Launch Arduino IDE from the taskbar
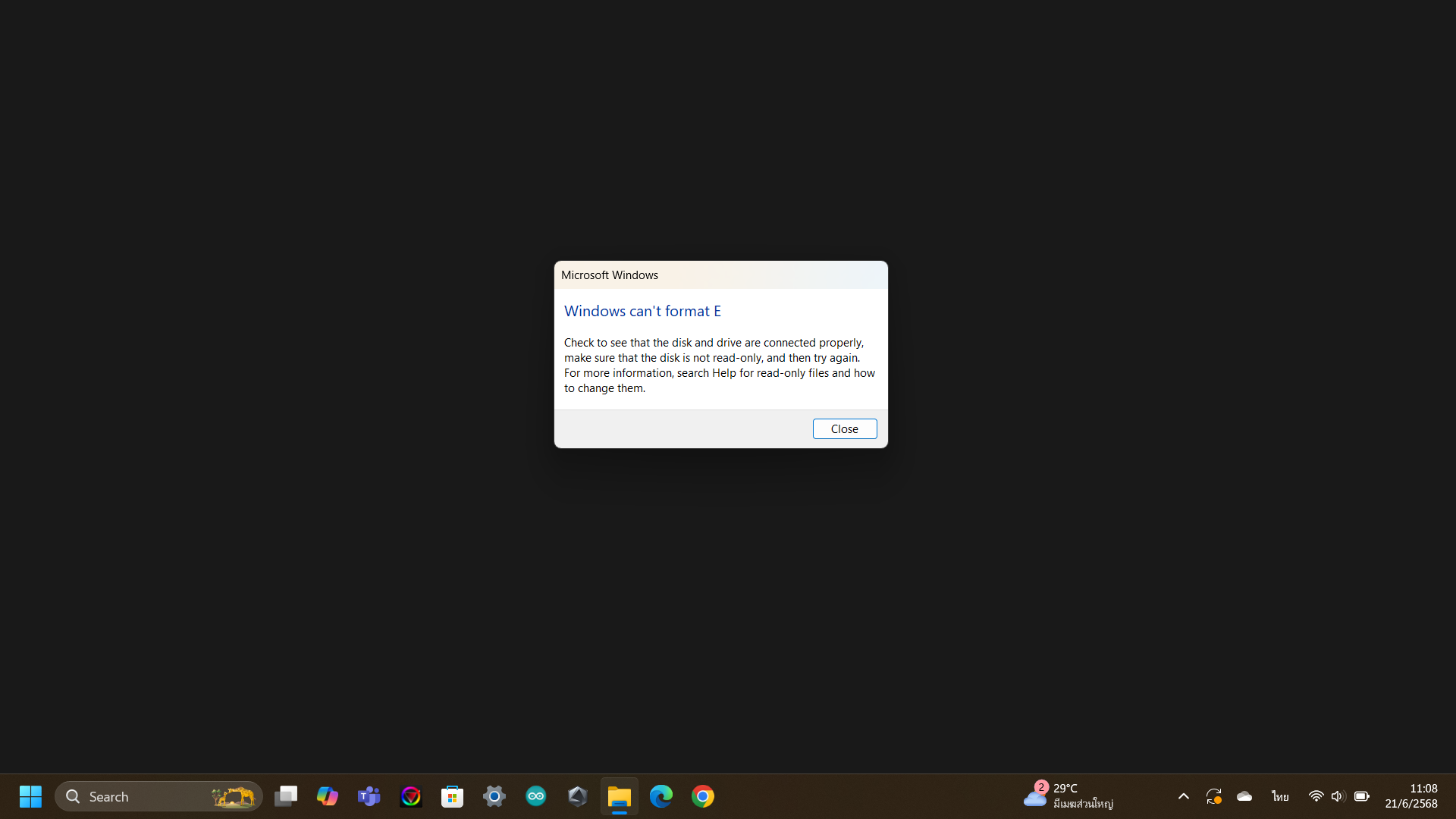 point(536,796)
